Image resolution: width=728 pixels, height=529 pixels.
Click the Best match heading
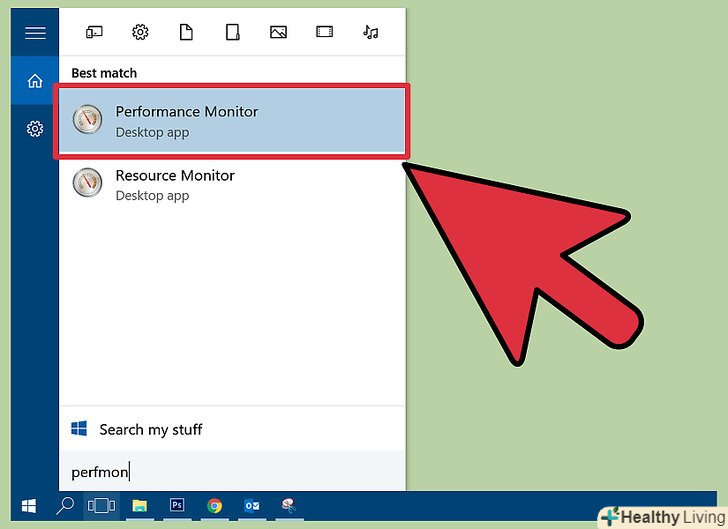click(104, 73)
